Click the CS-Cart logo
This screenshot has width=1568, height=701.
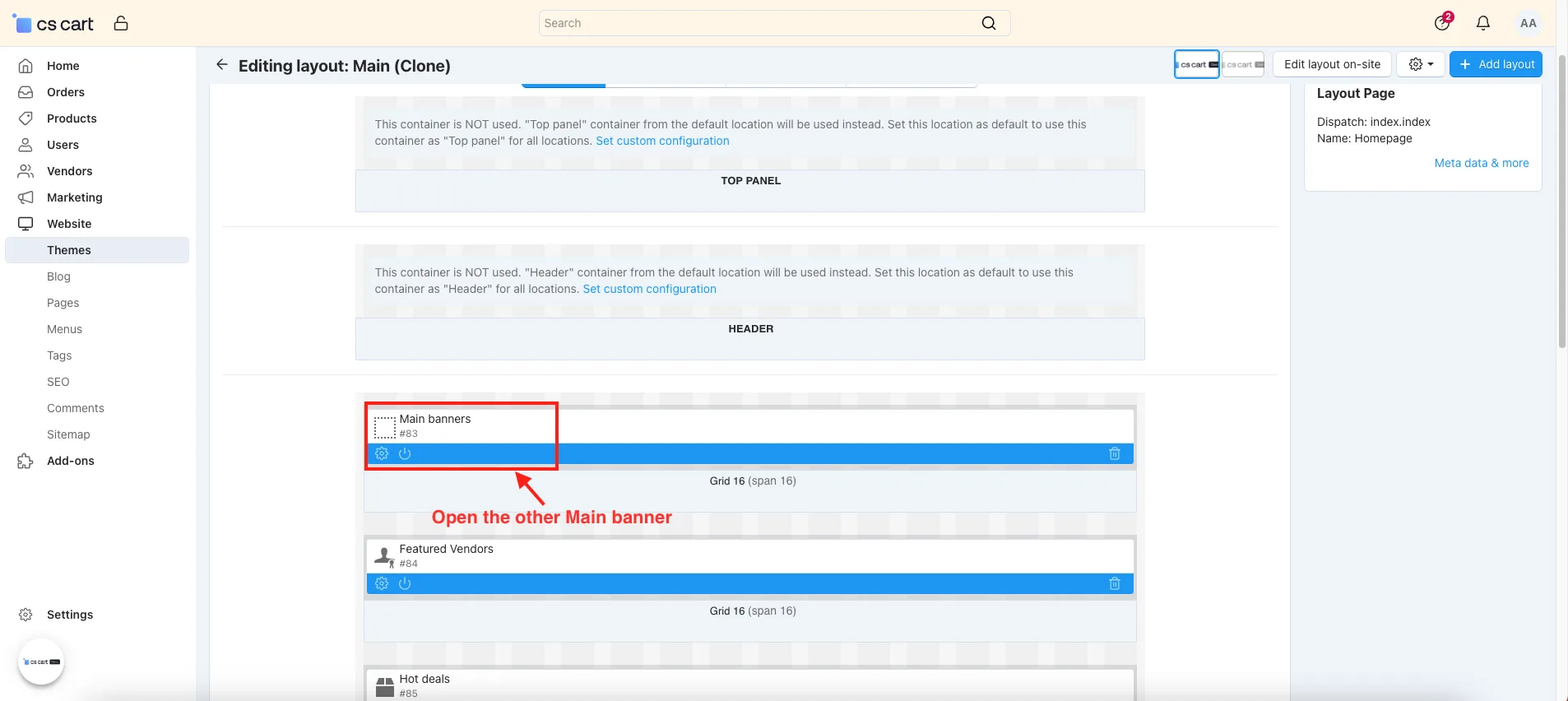[53, 23]
